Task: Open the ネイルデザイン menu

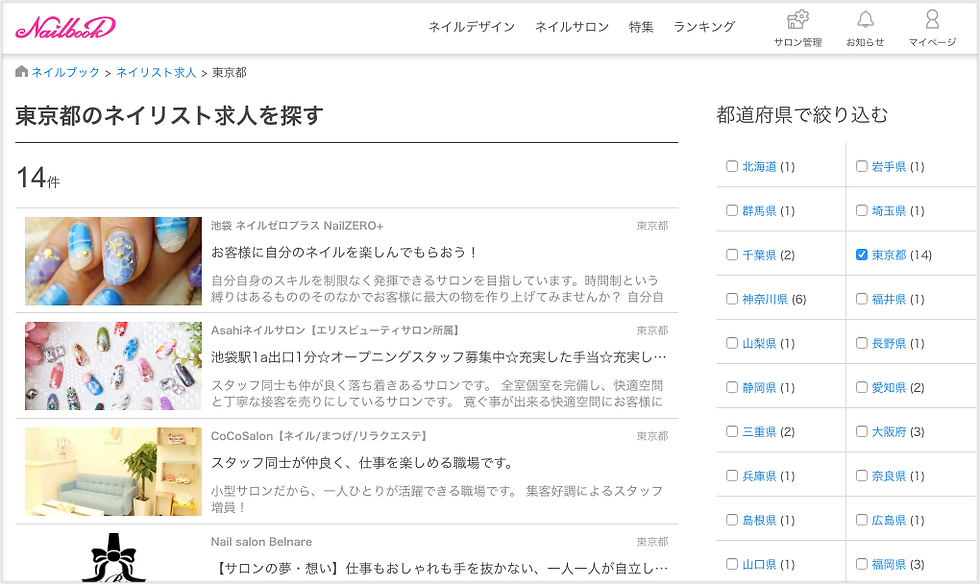Action: click(x=471, y=27)
